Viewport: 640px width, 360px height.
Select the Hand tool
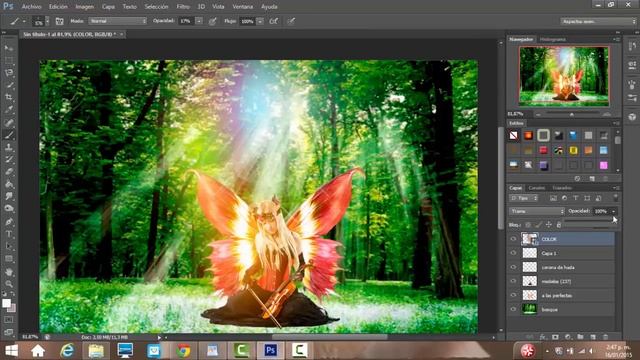[x=9, y=272]
